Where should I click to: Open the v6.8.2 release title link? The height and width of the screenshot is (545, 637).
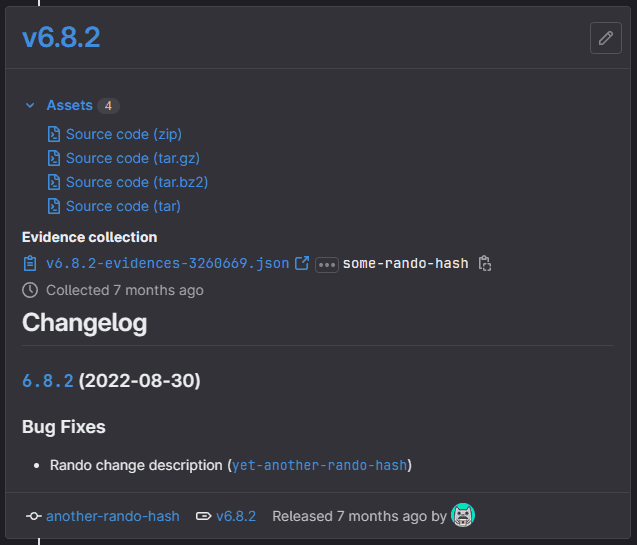coord(61,38)
